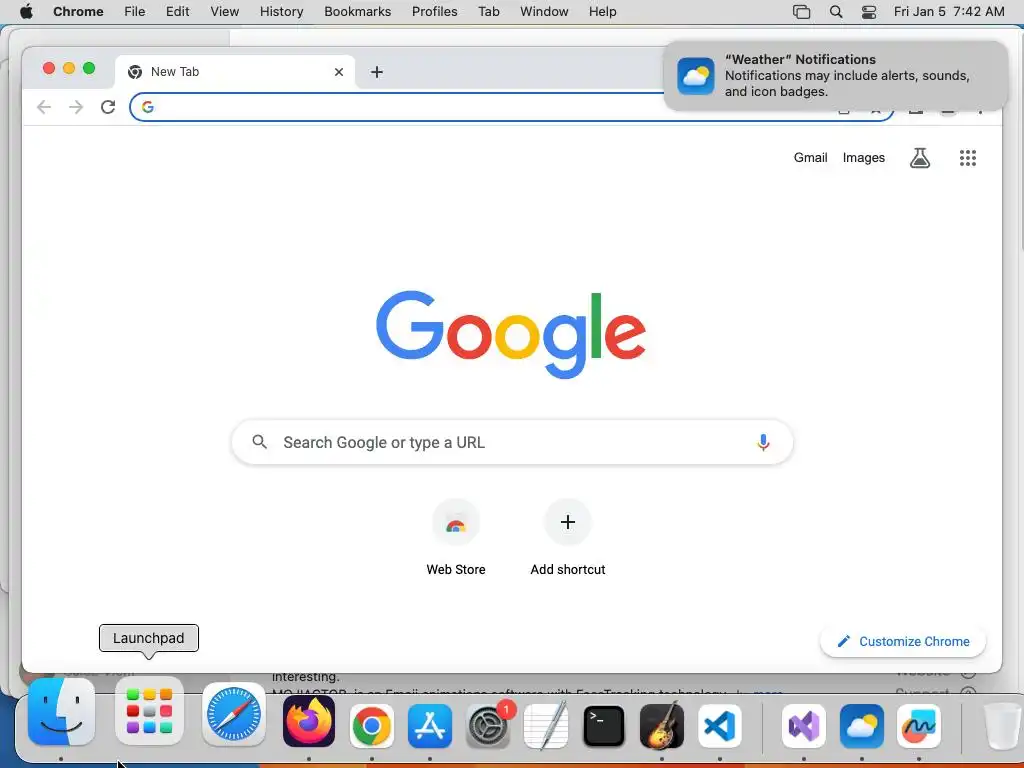Start voice search with microphone icon

763,442
